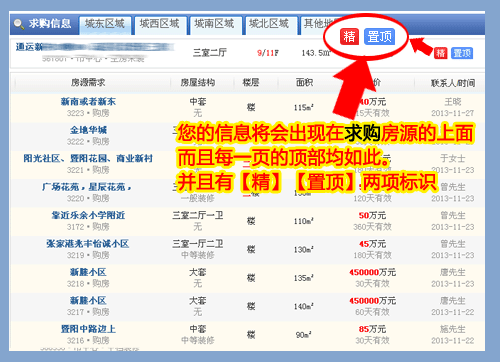Viewport: 500px width, 362px height.
Task: Click the red 精 badge in the circle
Action: 349,36
